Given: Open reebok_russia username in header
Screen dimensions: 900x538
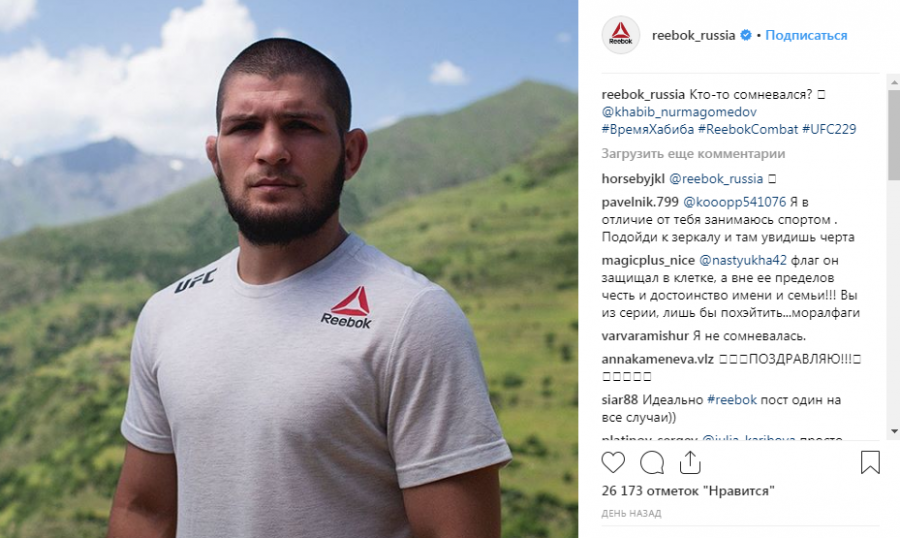Looking at the screenshot, I should pyautogui.click(x=693, y=36).
